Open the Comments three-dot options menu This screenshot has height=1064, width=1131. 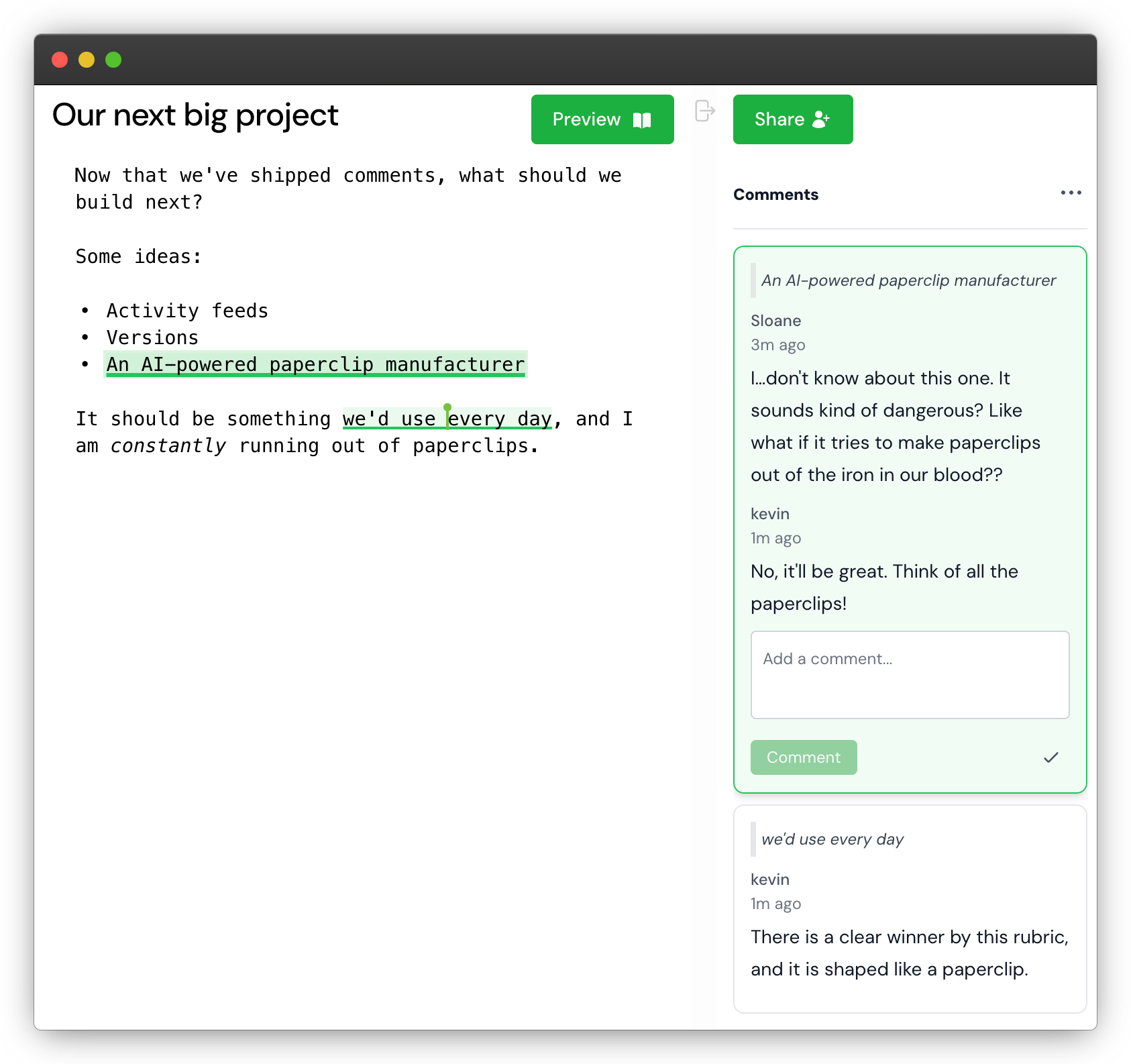(1071, 193)
